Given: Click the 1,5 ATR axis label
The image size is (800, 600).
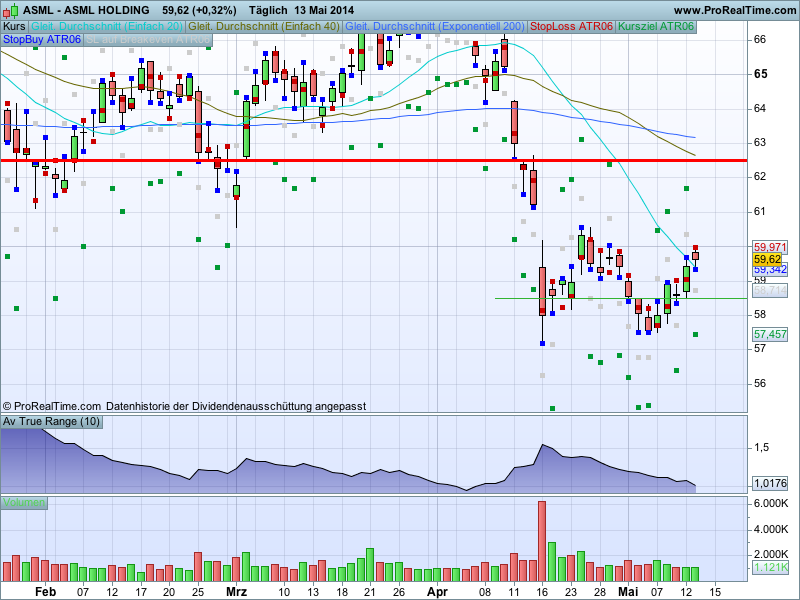Looking at the screenshot, I should pyautogui.click(x=761, y=447).
